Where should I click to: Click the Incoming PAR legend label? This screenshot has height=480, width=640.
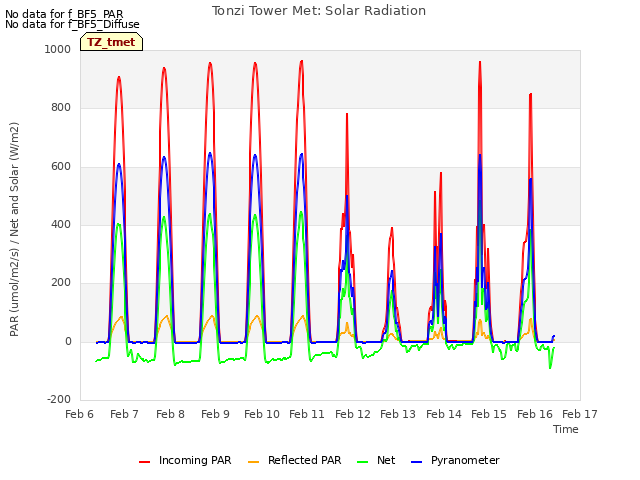[x=195, y=460]
